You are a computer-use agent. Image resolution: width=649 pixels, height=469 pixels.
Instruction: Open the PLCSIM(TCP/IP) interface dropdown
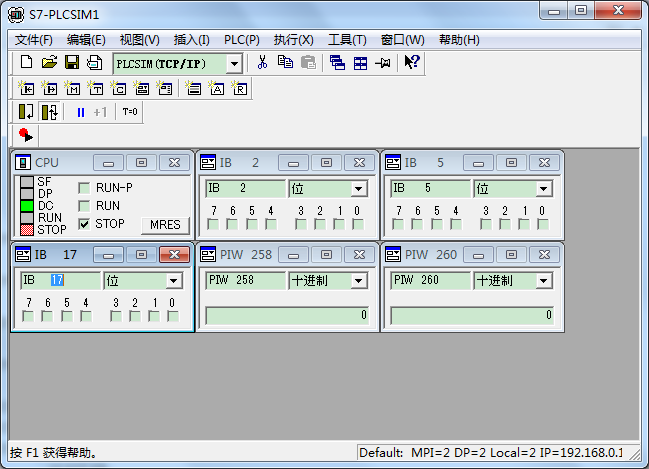point(234,64)
